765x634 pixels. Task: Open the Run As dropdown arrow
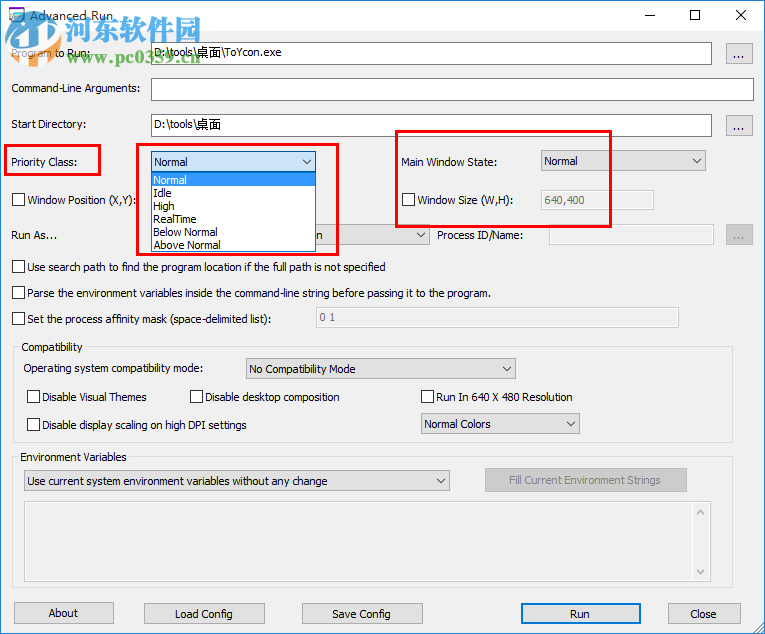(x=421, y=235)
